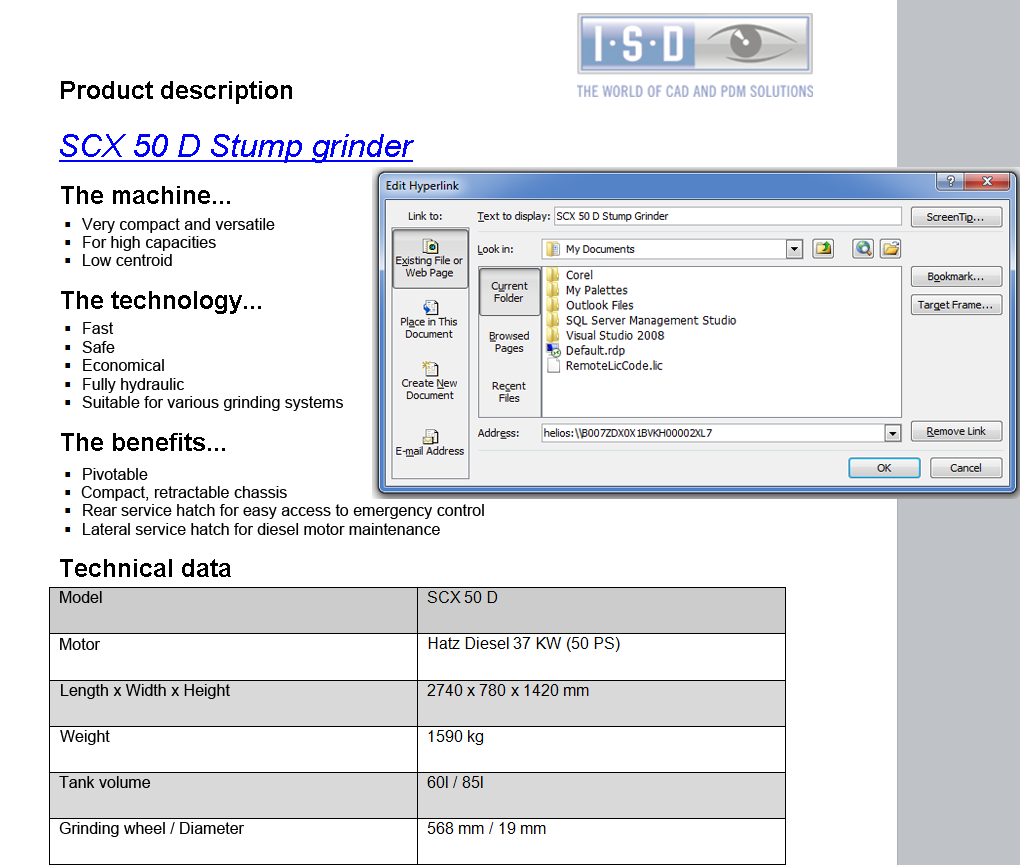Click the Browse for File folder icon
Screen dimensions: 1020x865
coord(890,249)
